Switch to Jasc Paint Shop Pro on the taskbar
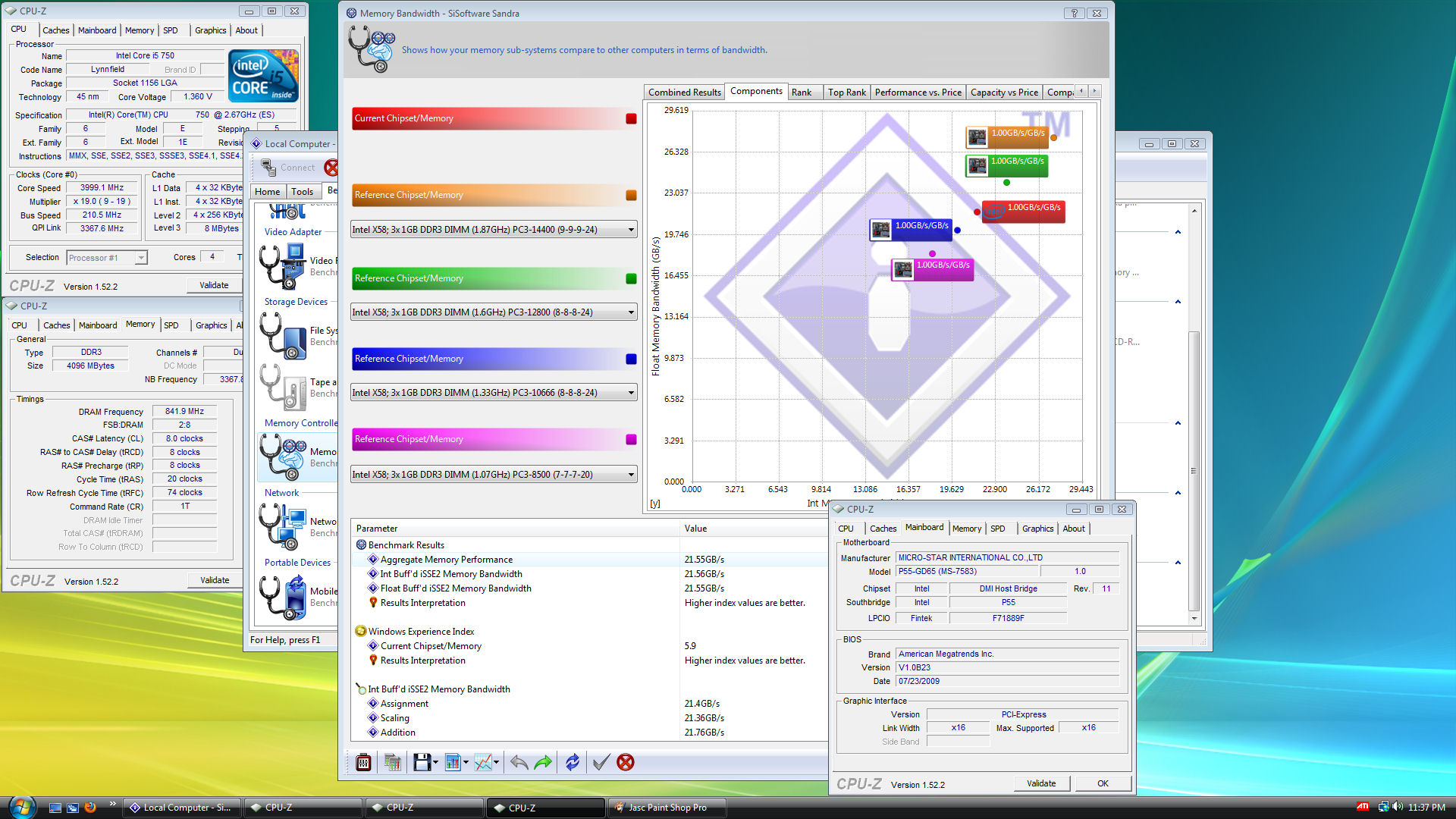 click(667, 808)
